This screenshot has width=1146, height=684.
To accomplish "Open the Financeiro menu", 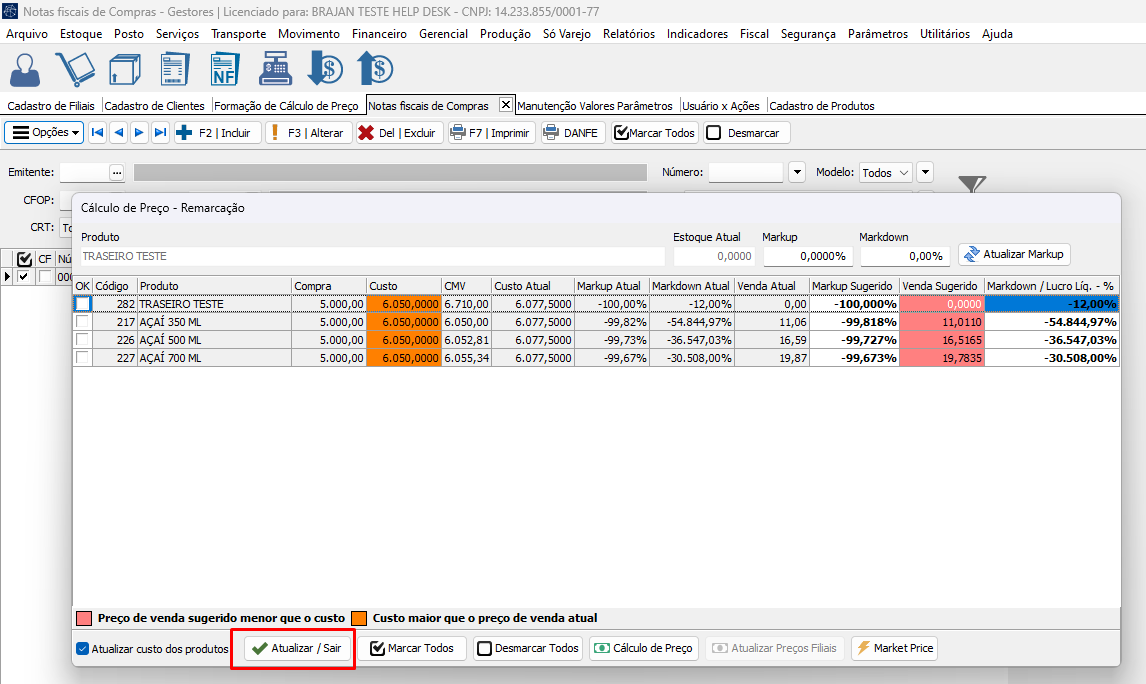I will (x=379, y=33).
